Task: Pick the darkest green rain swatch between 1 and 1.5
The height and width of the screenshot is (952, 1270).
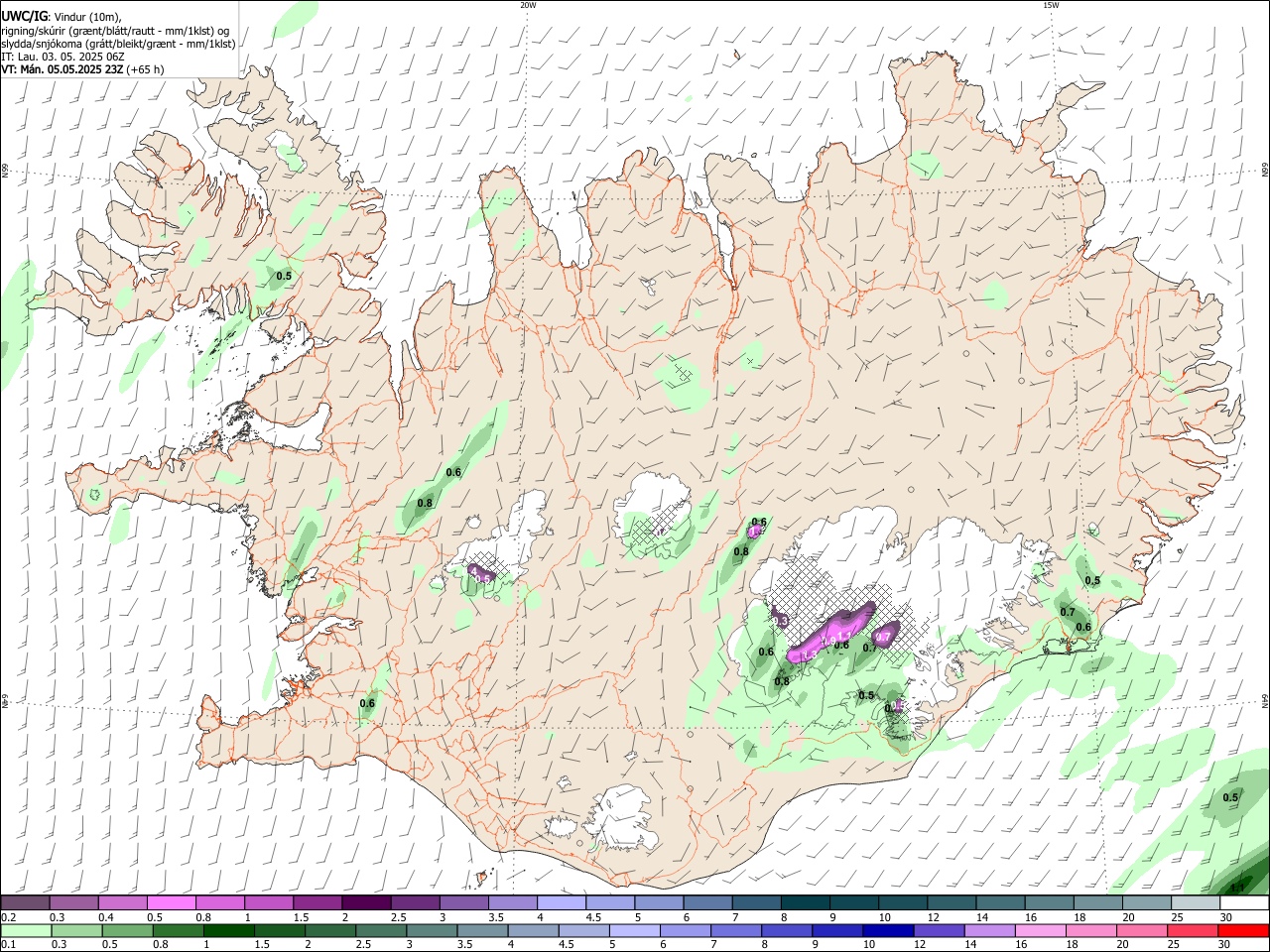Action: point(229,931)
